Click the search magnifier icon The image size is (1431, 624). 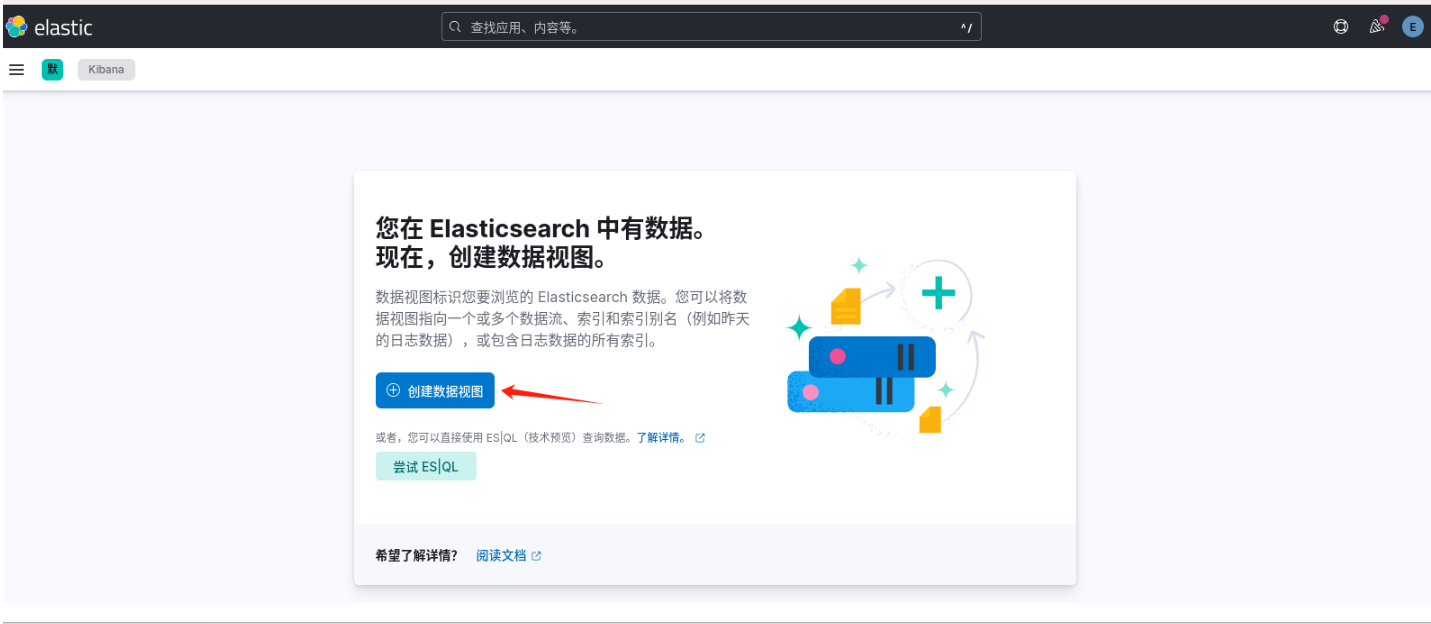click(x=456, y=27)
